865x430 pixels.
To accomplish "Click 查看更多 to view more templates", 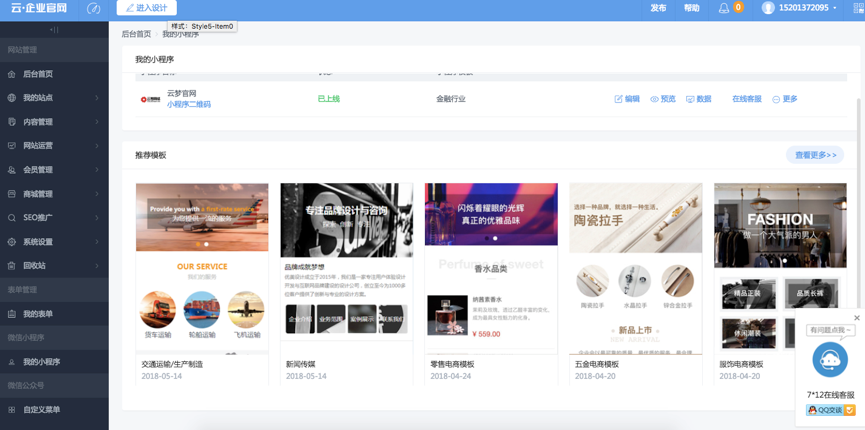I will click(814, 155).
